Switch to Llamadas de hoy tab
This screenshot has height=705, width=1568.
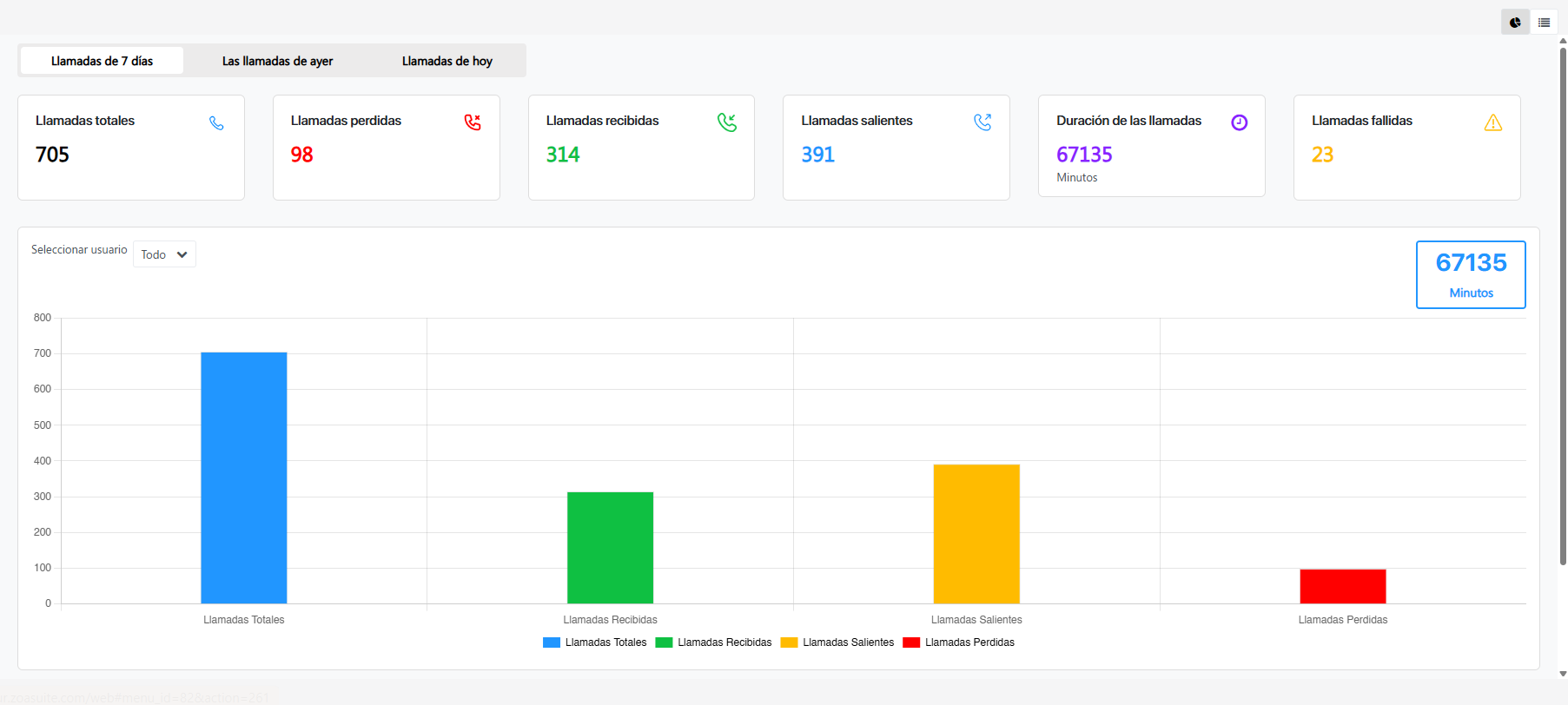(447, 61)
